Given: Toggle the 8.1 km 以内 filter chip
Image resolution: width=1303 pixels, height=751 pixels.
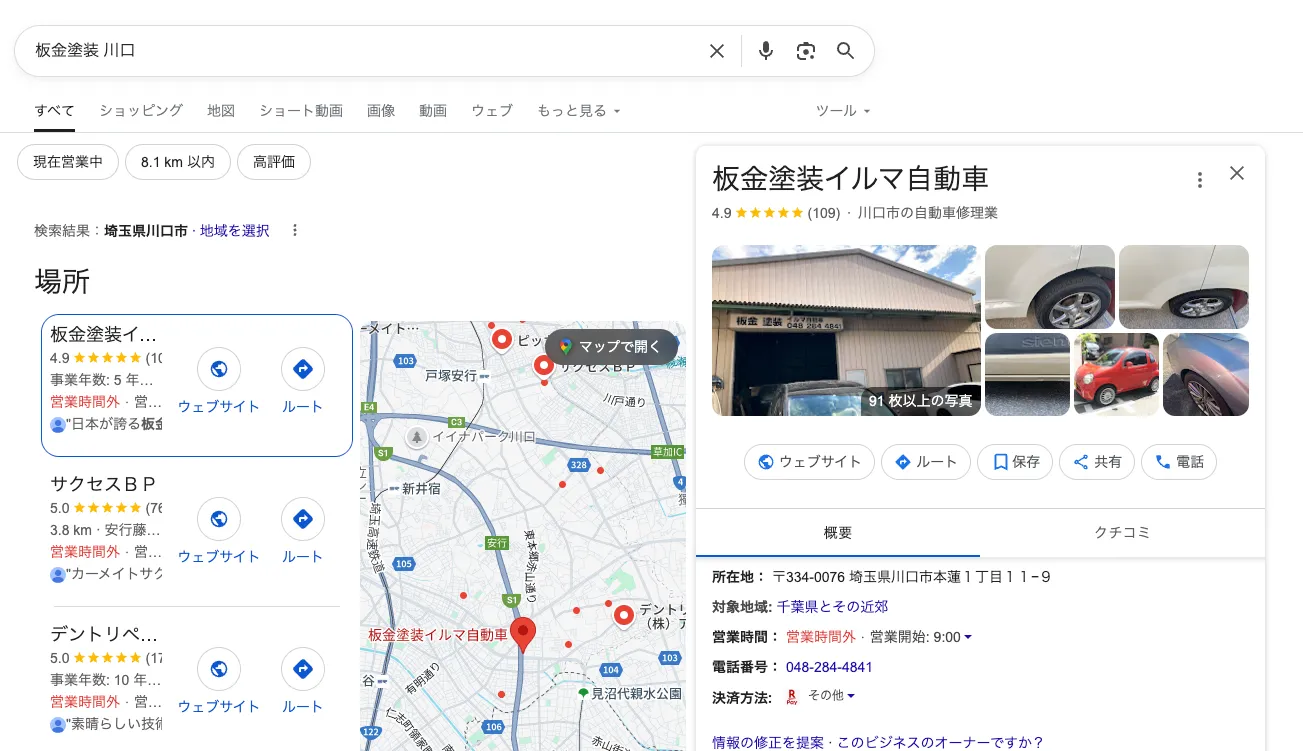Looking at the screenshot, I should tap(178, 161).
